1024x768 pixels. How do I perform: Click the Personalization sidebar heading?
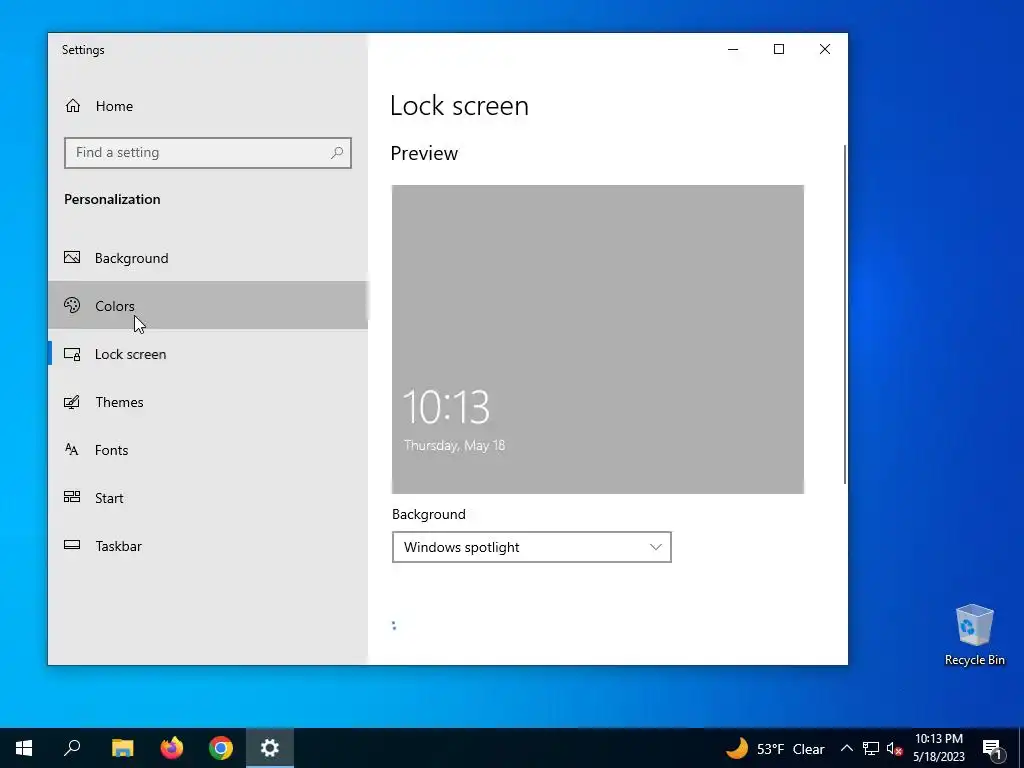click(x=112, y=199)
